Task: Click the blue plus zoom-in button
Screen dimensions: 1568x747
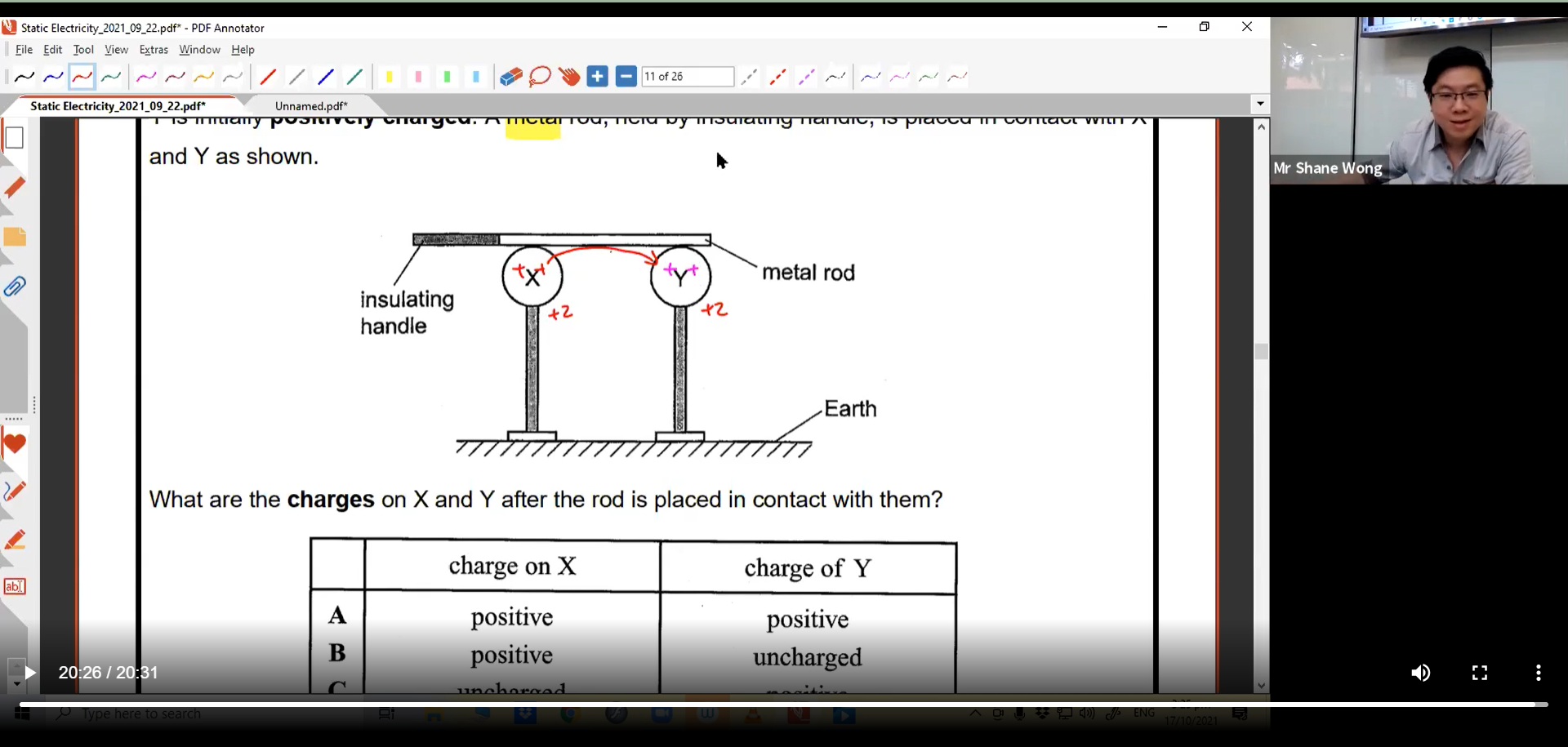Action: coord(598,77)
